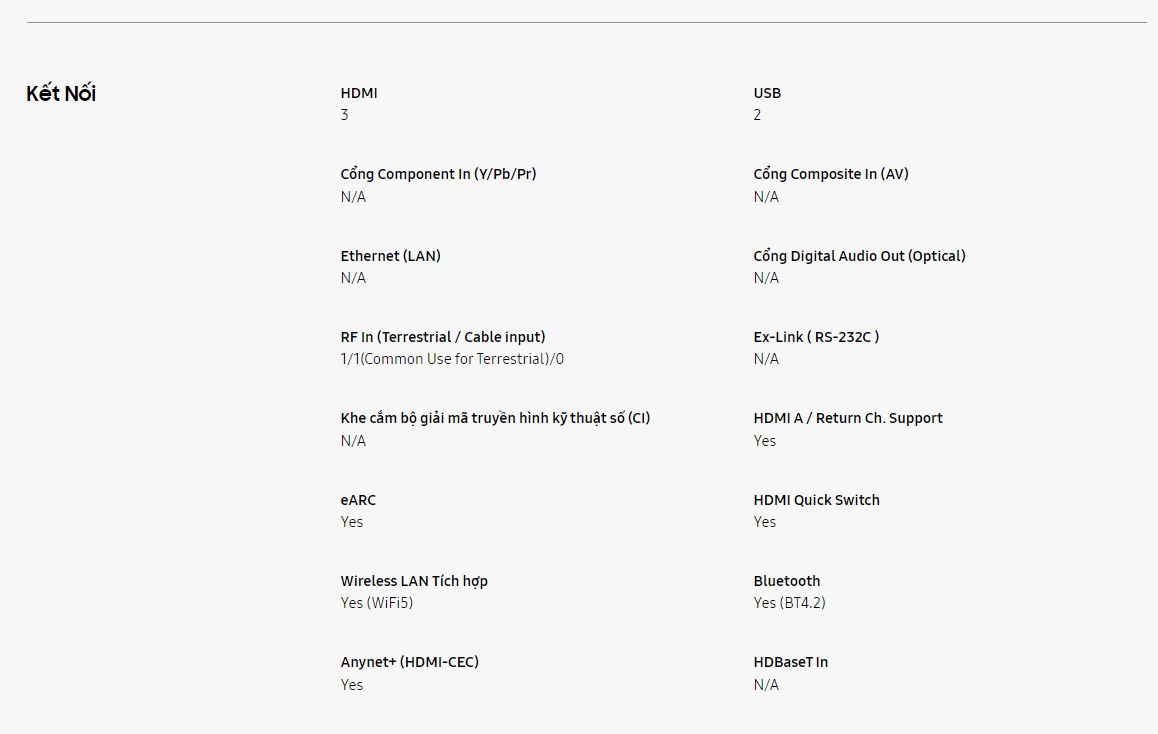This screenshot has height=734, width=1158.
Task: Click the 1/1(Common Use for Terrestrial)/0 value
Action: [452, 359]
